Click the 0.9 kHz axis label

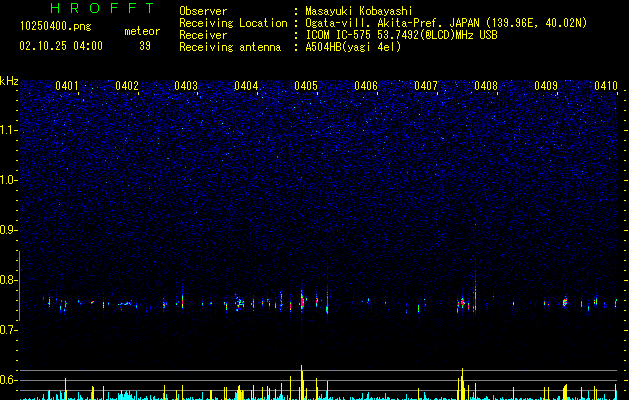pos(8,230)
